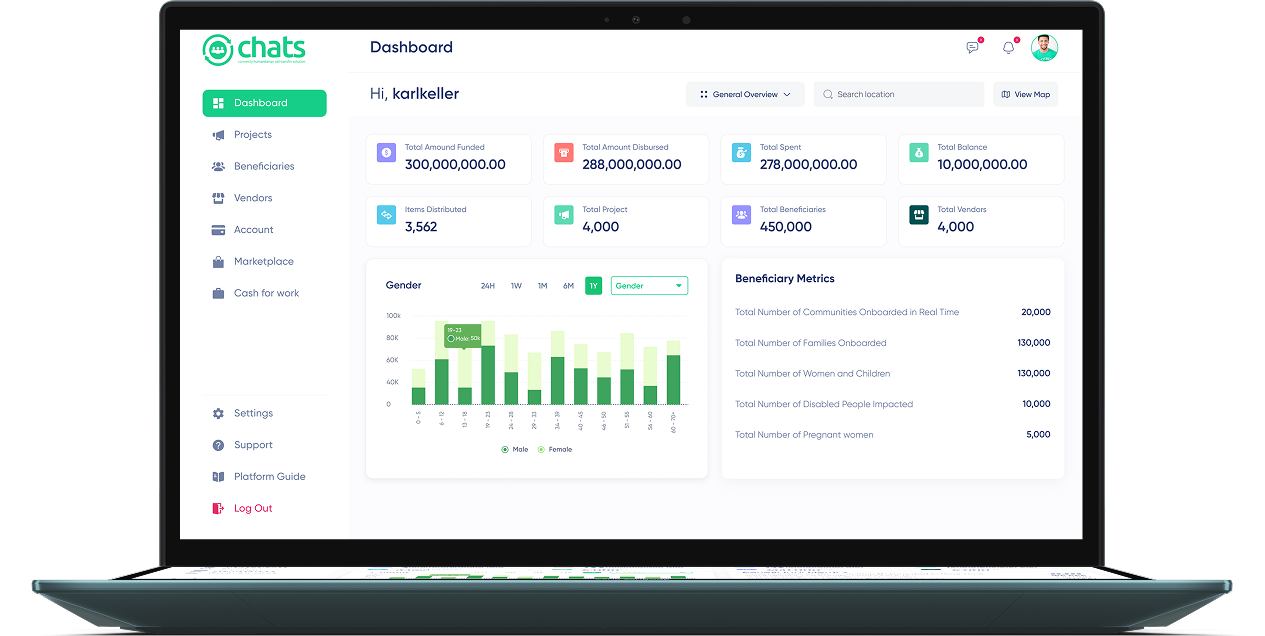Log Out from the sidebar
Viewport: 1265px width, 636px height.
252,509
